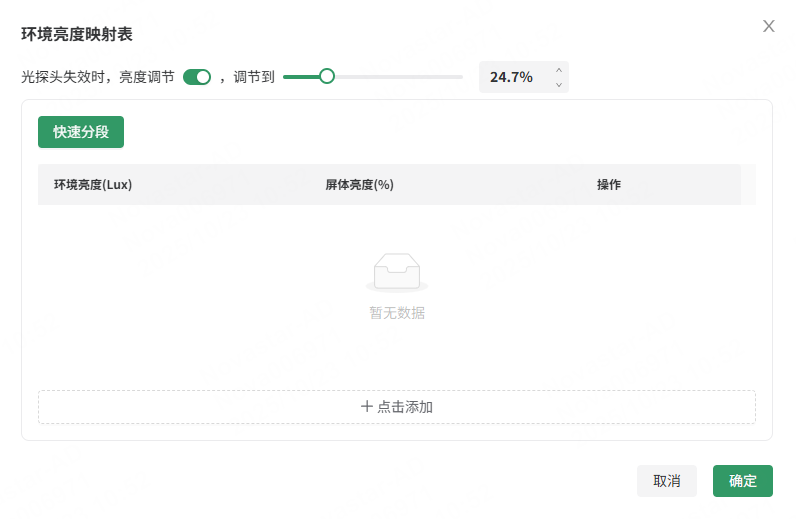796x519 pixels.
Task: Click the 环境亮度映射表 dialog title
Action: (x=77, y=34)
